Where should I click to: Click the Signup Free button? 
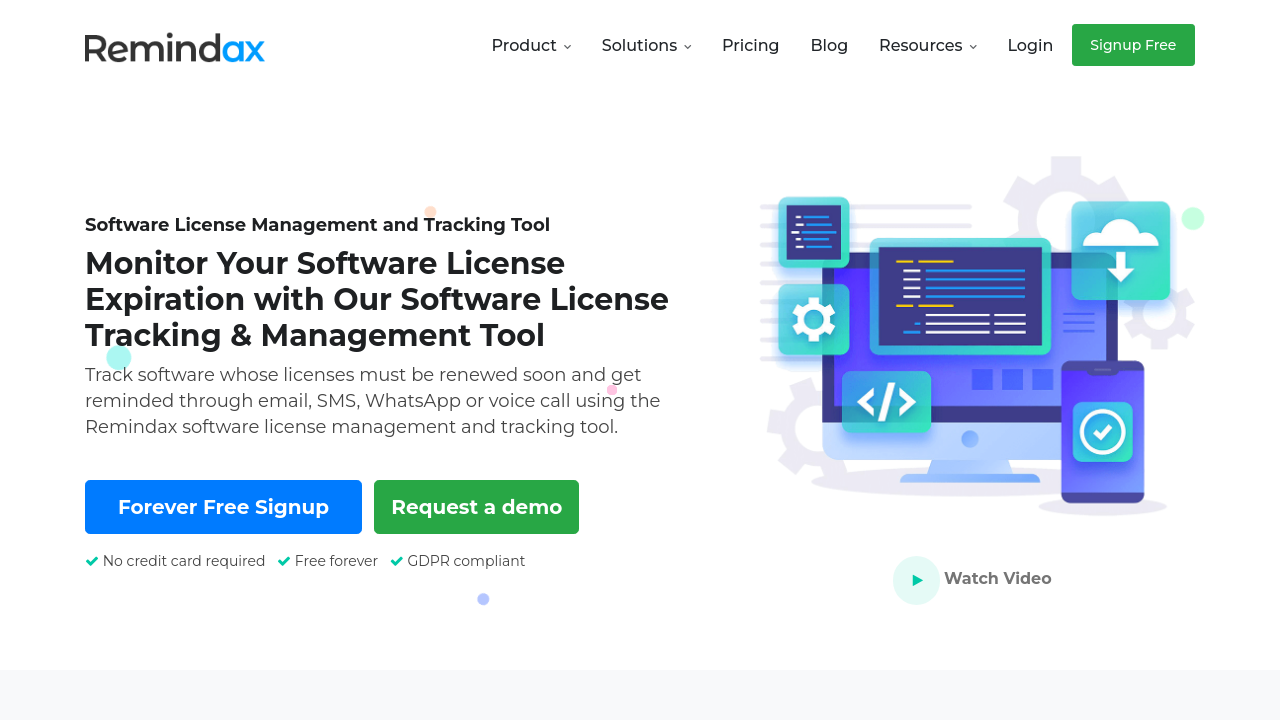coord(1133,45)
